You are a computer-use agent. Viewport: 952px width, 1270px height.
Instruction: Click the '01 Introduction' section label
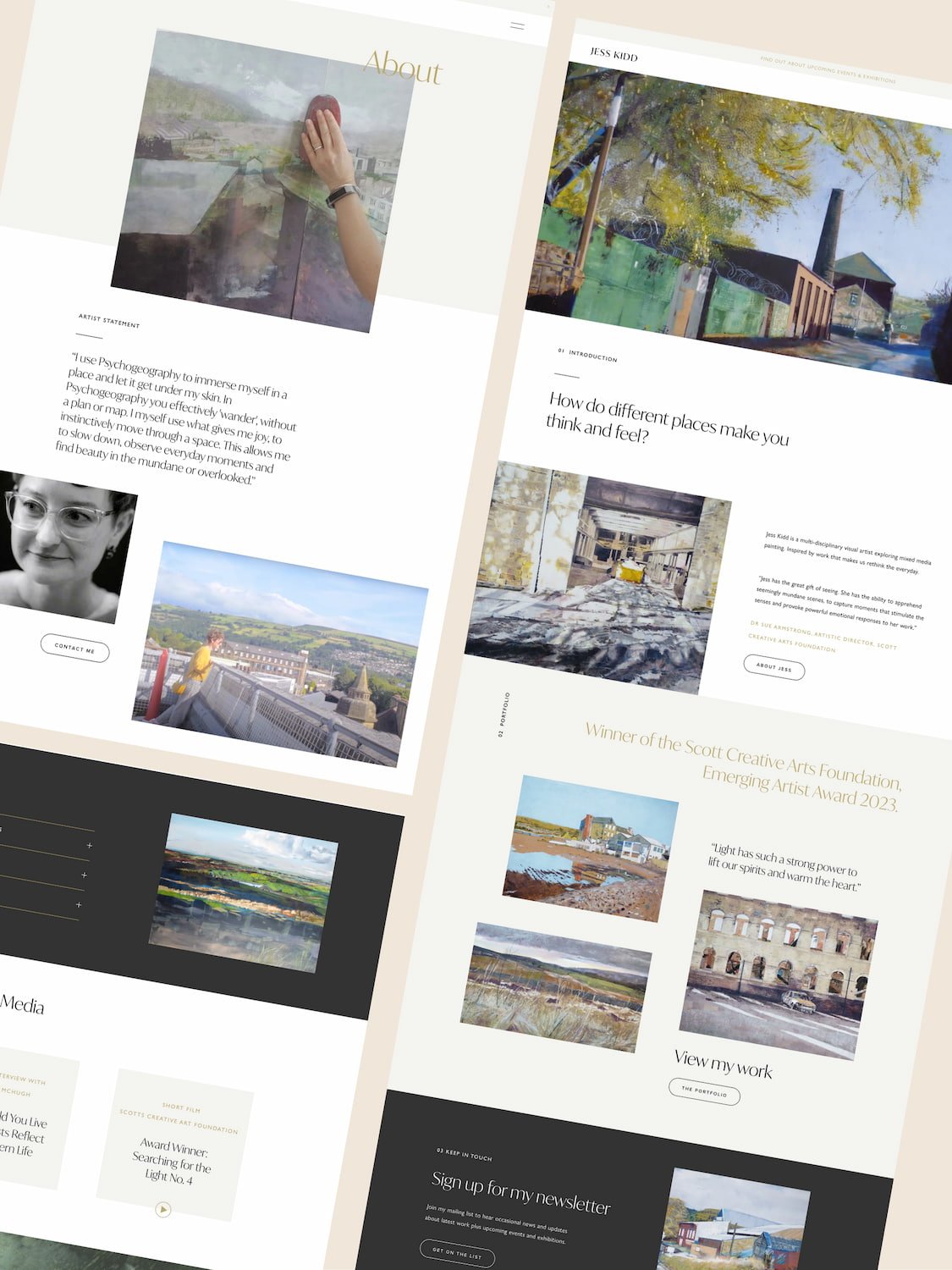tap(587, 355)
